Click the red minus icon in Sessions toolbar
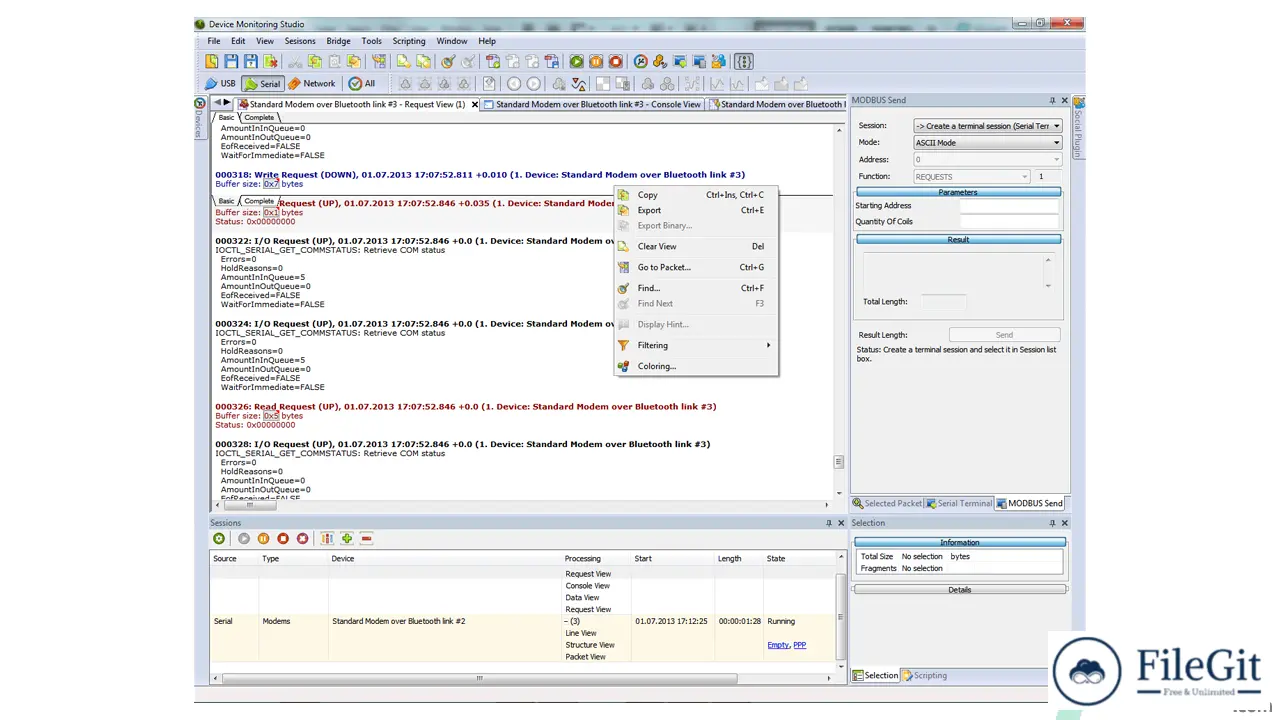Viewport: 1280px width, 720px height. 367,538
